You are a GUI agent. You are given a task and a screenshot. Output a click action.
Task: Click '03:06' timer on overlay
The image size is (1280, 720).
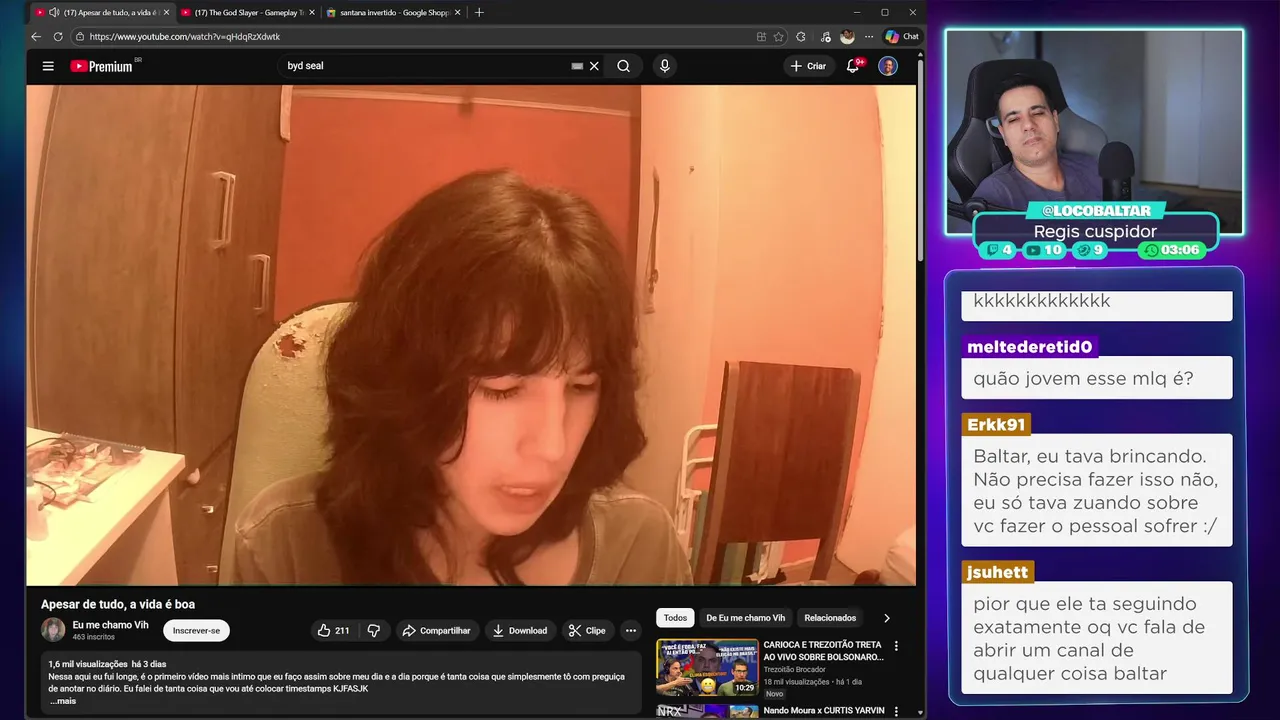coord(1172,250)
